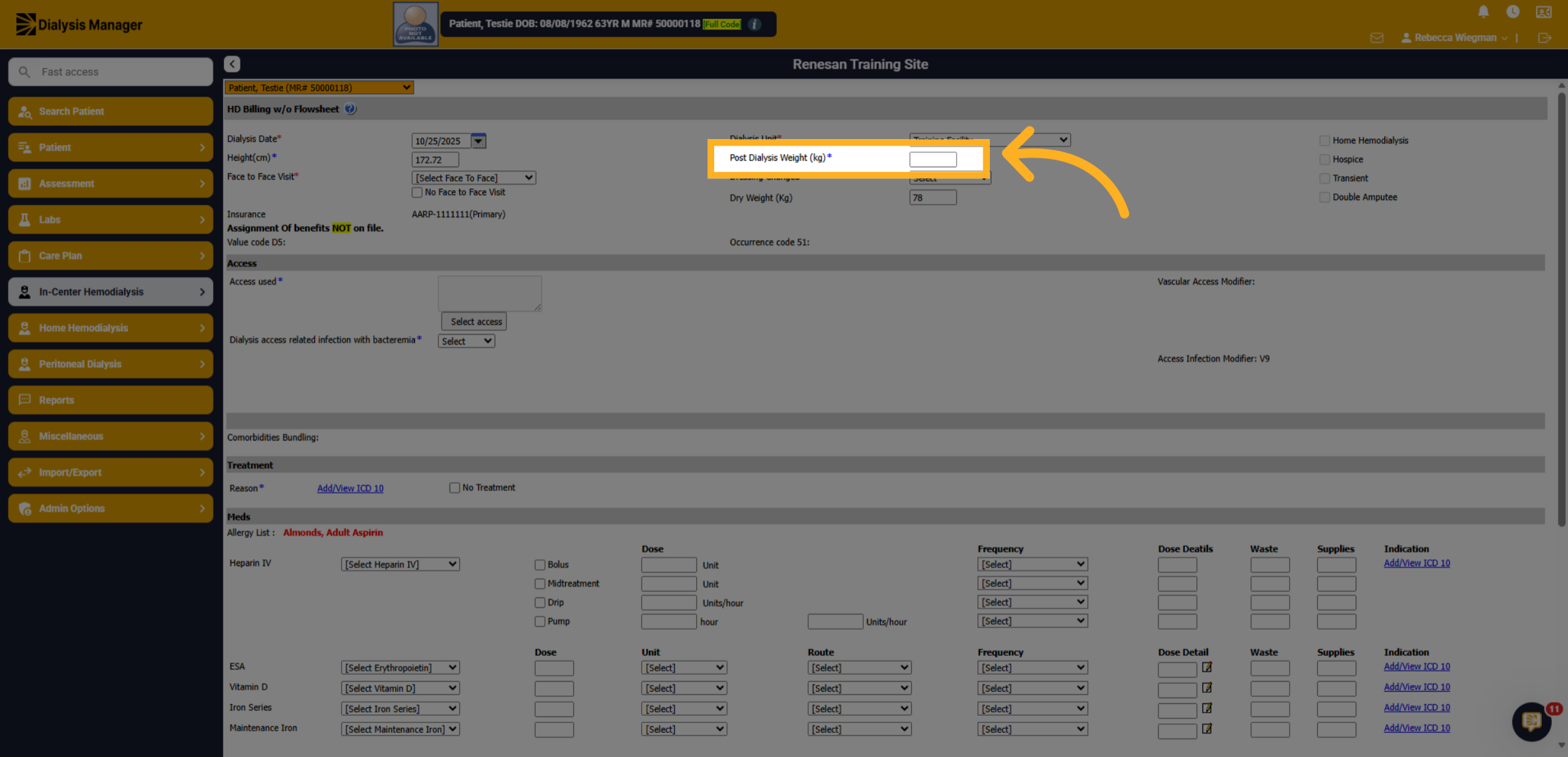The height and width of the screenshot is (757, 1568).
Task: Click the logout icon beside the user name
Action: pyautogui.click(x=1544, y=38)
